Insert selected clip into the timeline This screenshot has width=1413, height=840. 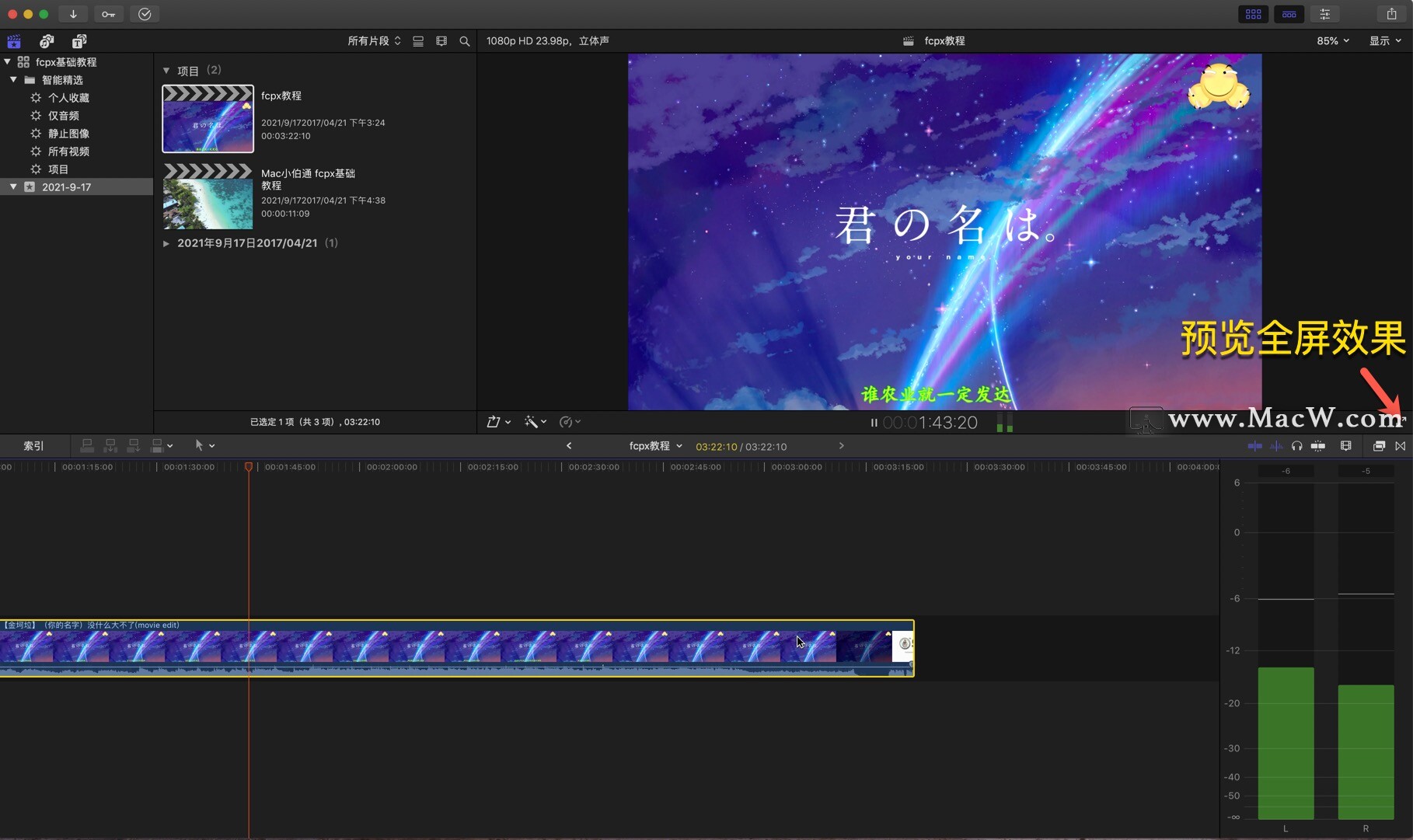pyautogui.click(x=110, y=445)
